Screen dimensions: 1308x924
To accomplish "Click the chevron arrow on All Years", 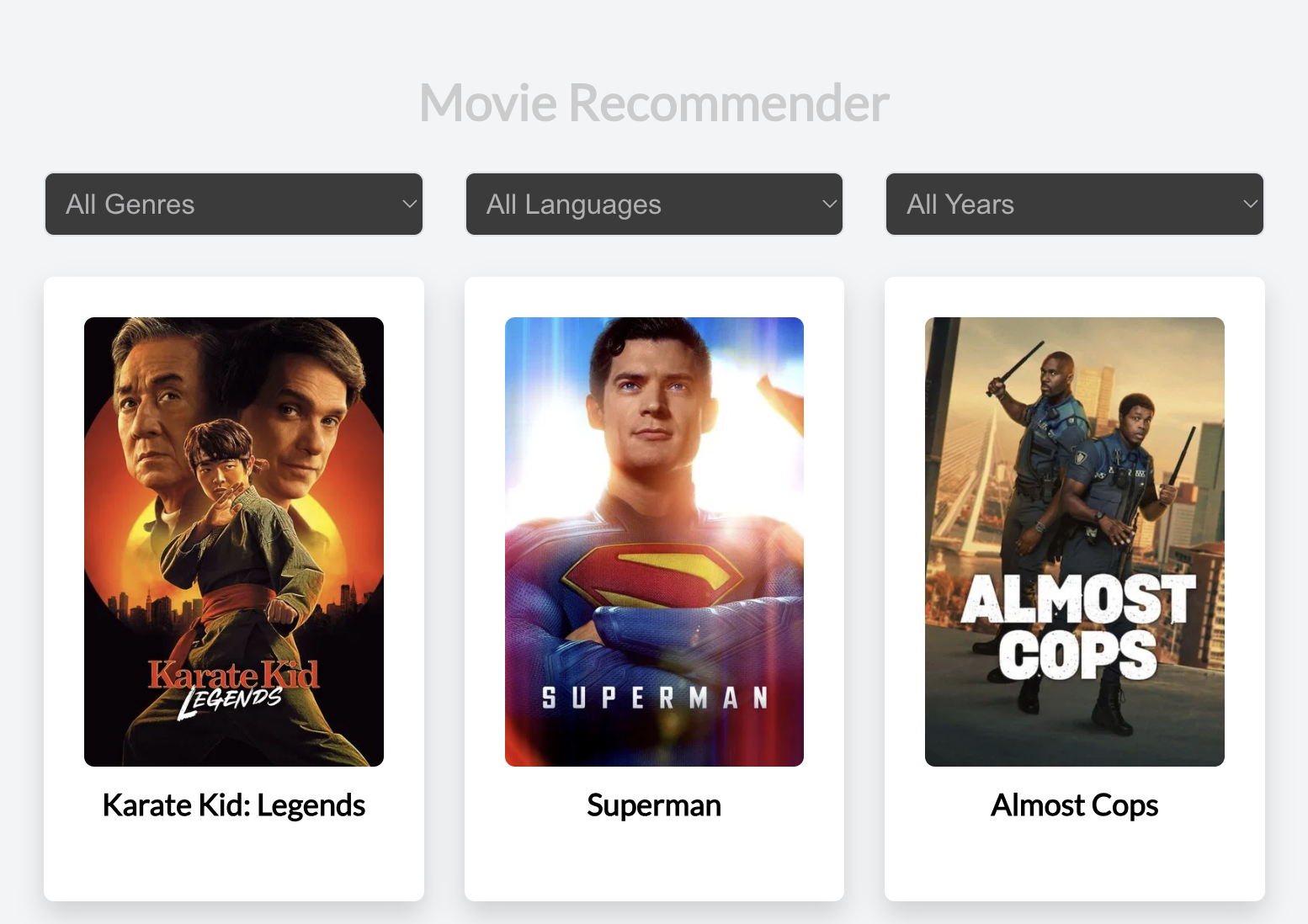I will (1250, 204).
